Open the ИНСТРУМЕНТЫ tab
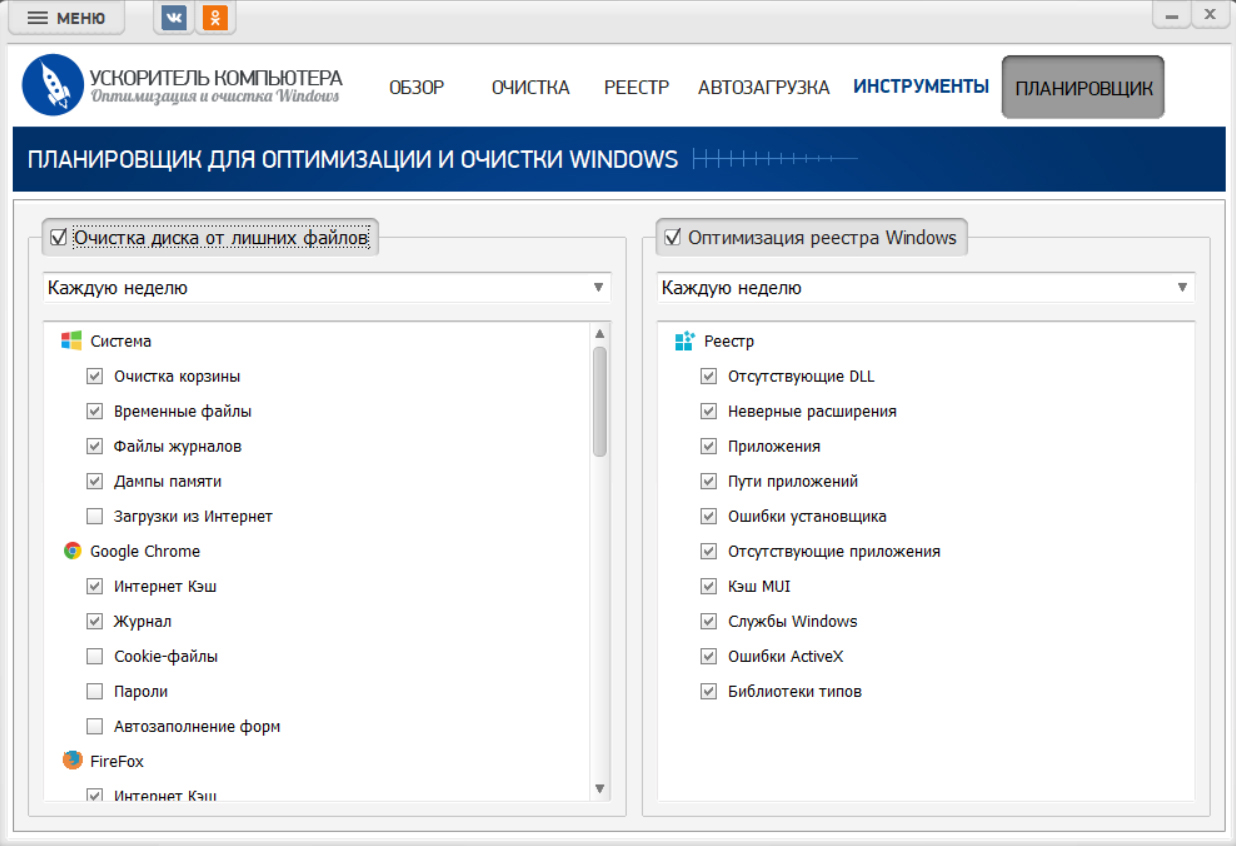The height and width of the screenshot is (846, 1236). point(921,86)
